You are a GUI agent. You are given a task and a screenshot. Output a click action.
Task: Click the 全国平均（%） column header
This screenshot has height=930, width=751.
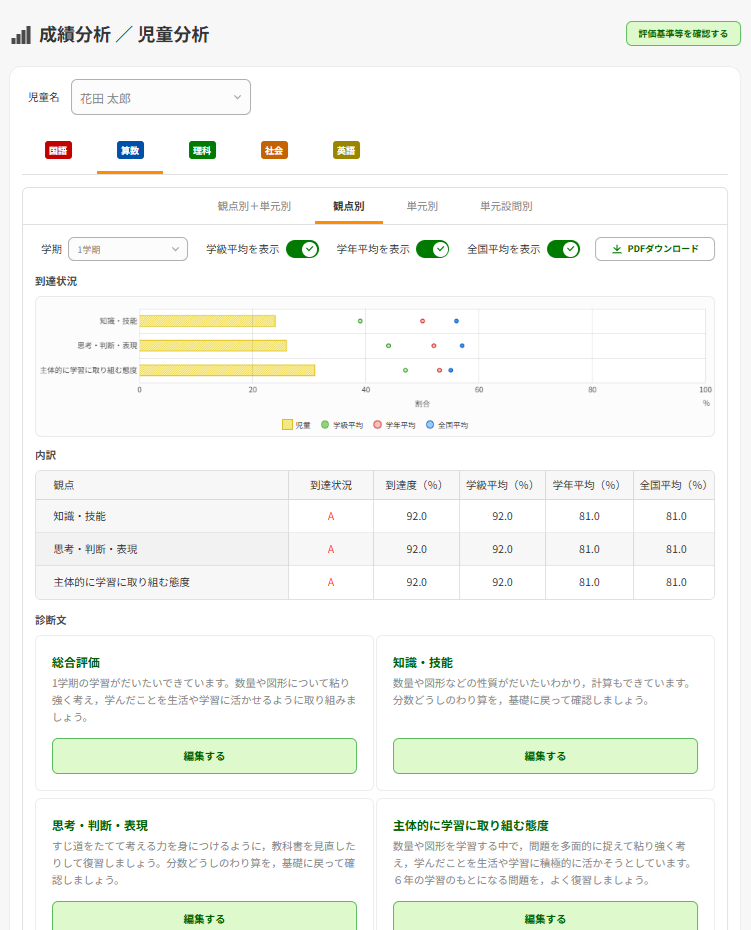coord(676,485)
